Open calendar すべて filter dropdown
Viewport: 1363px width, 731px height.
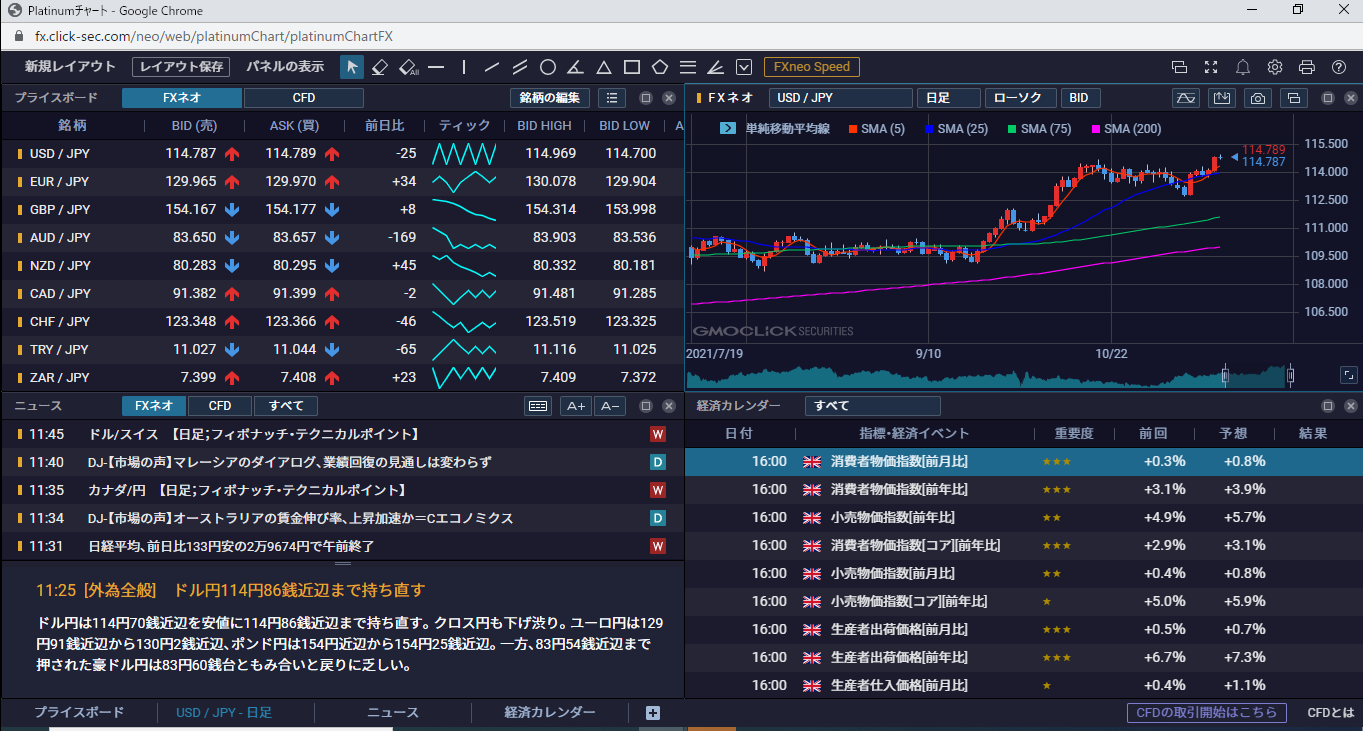[x=873, y=406]
